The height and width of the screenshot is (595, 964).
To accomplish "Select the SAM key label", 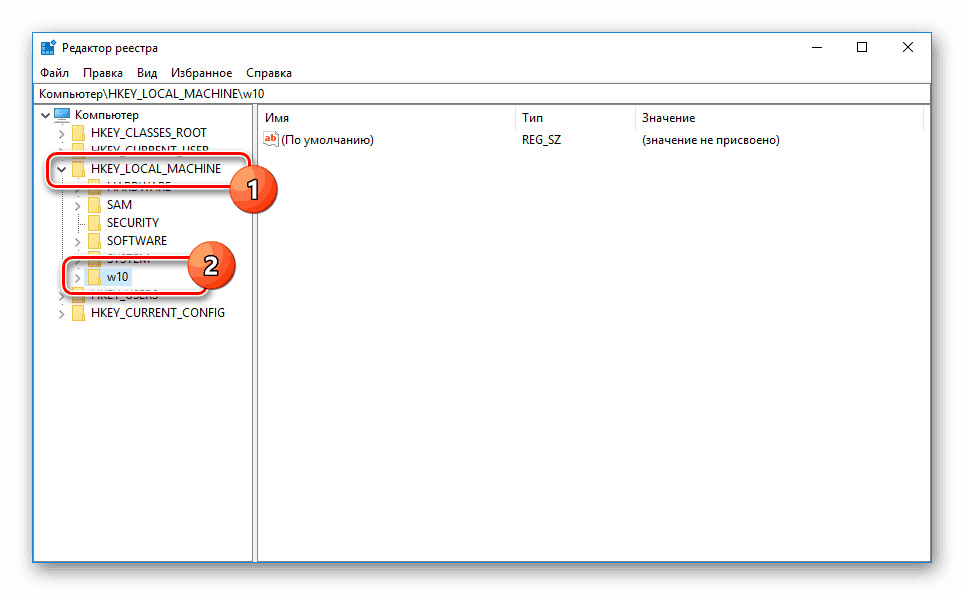I will pyautogui.click(x=119, y=205).
